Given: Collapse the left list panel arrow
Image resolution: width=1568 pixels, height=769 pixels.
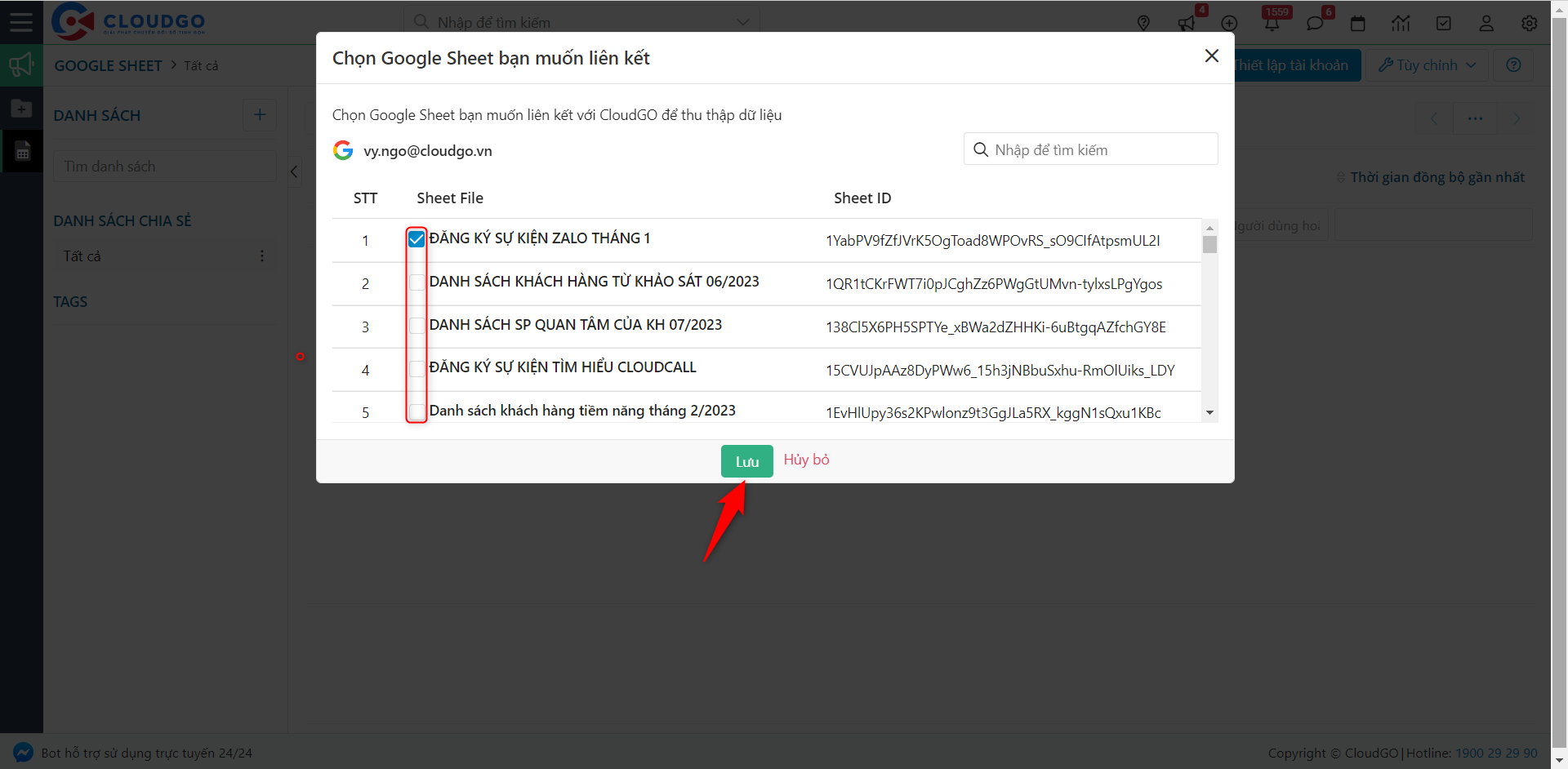Looking at the screenshot, I should pos(295,171).
